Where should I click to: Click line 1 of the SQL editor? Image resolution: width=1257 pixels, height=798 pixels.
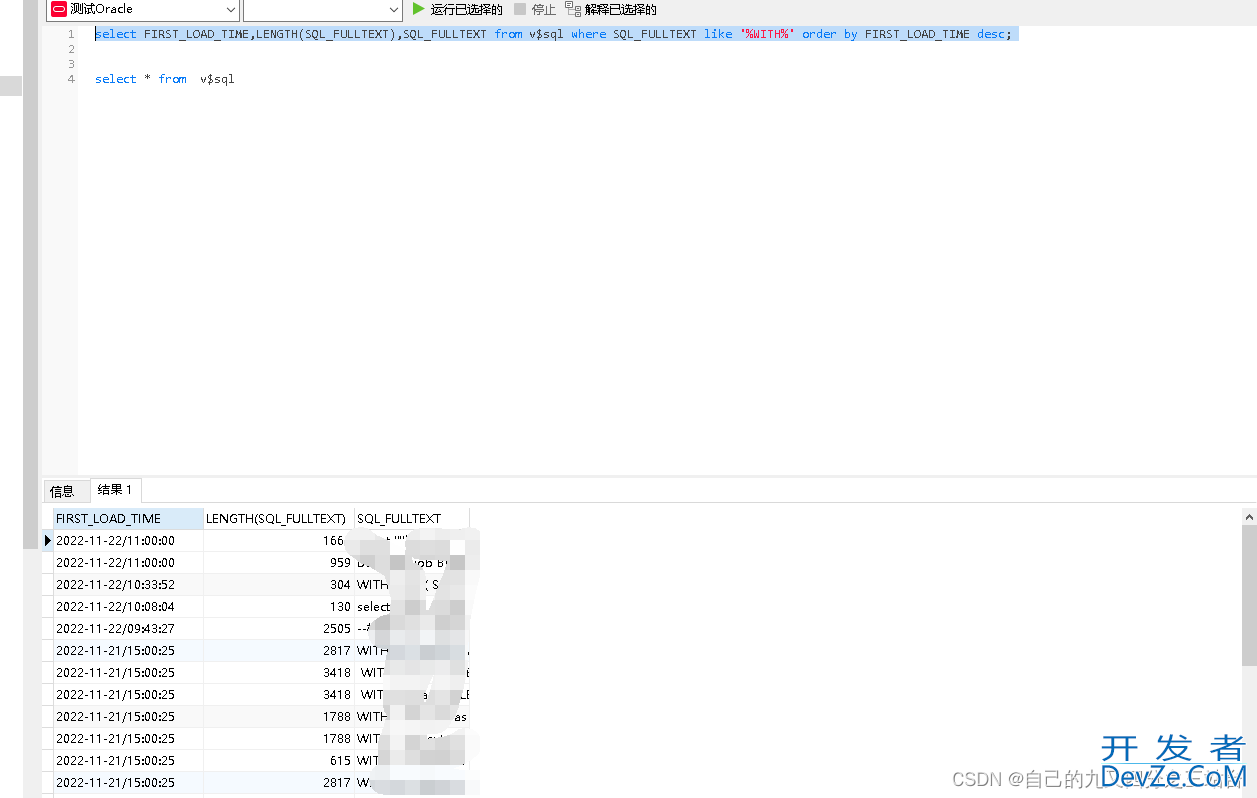[553, 34]
